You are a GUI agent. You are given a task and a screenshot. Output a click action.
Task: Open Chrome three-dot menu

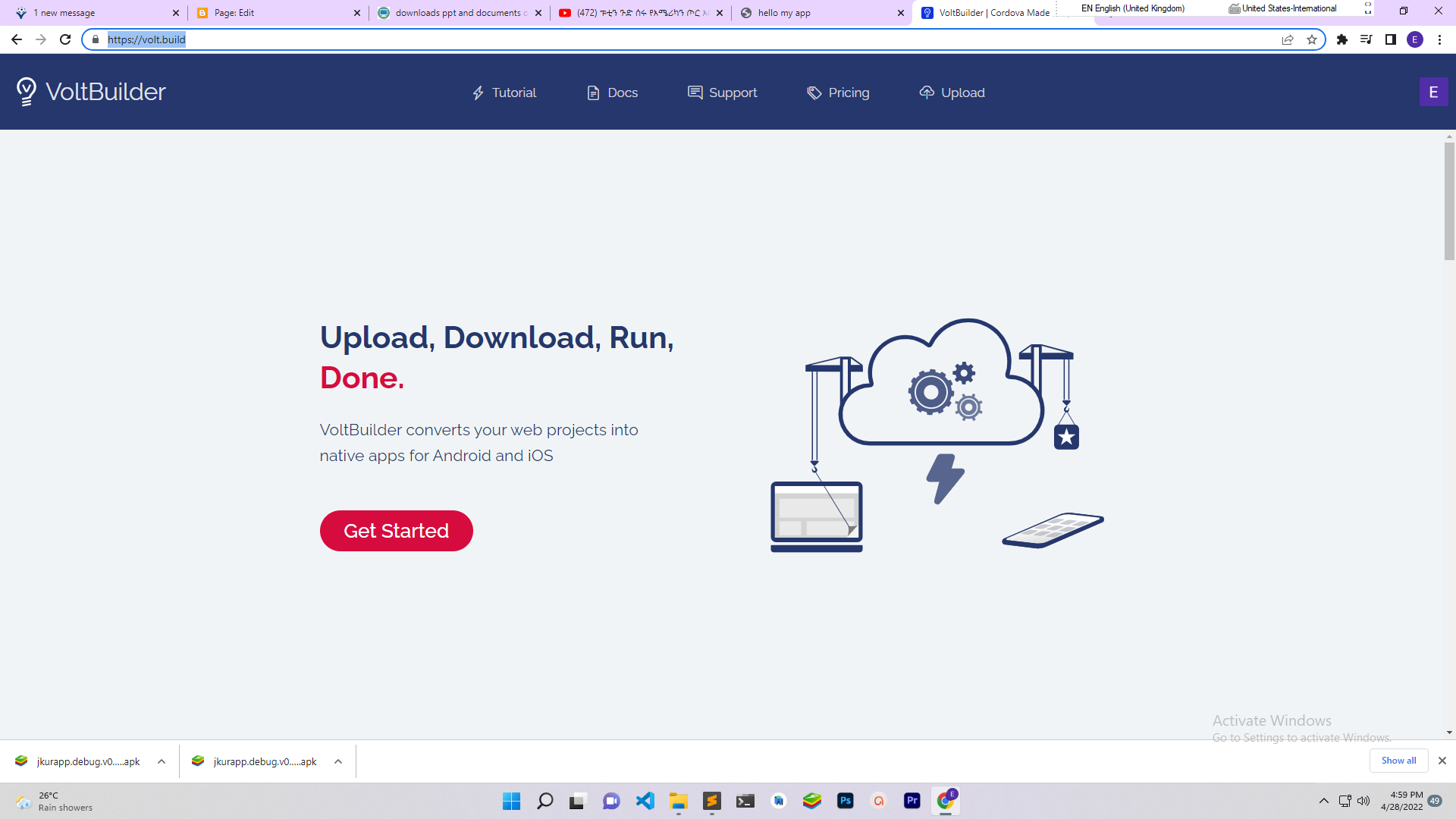click(1439, 40)
